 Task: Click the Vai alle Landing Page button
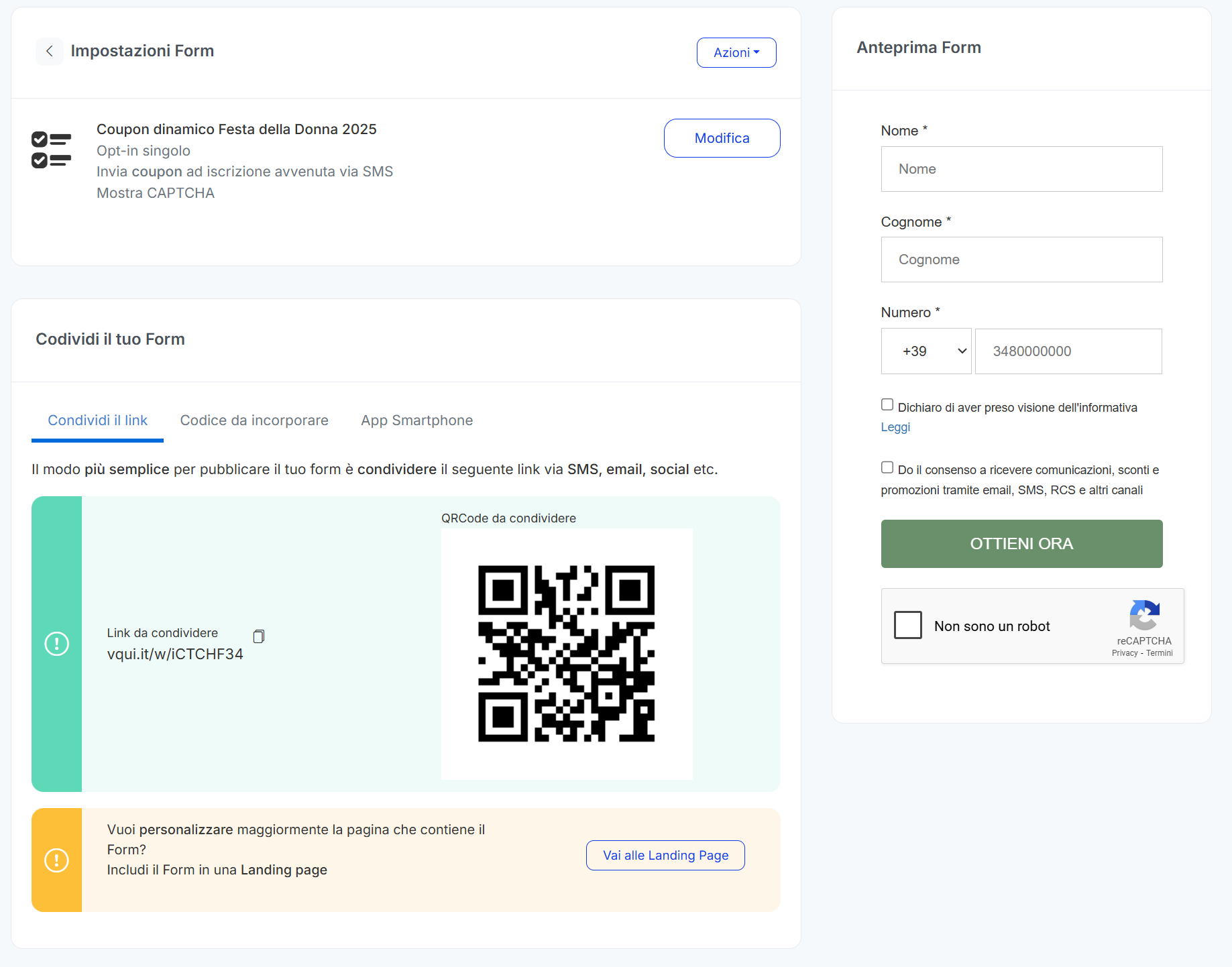tap(665, 856)
